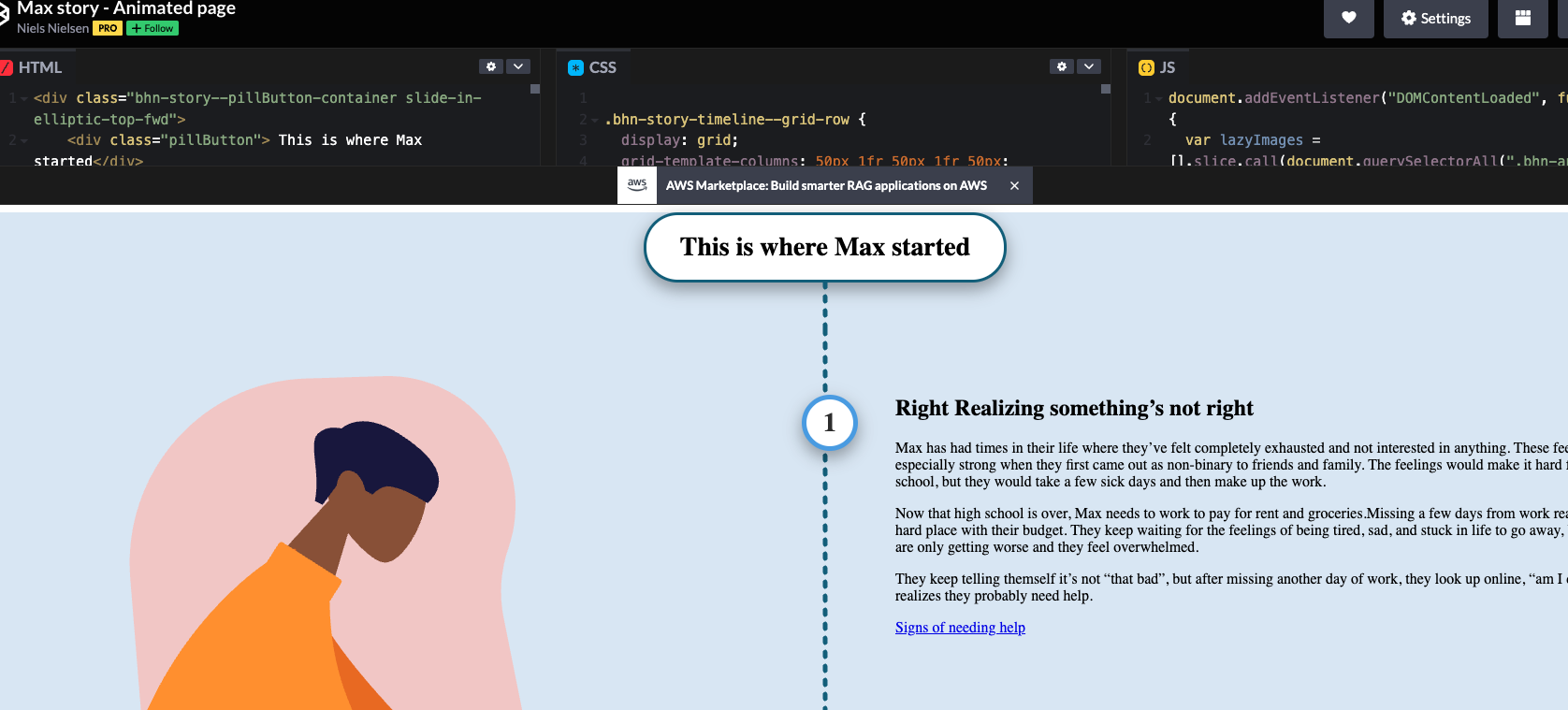Open CSS editor settings gear

coord(1061,66)
